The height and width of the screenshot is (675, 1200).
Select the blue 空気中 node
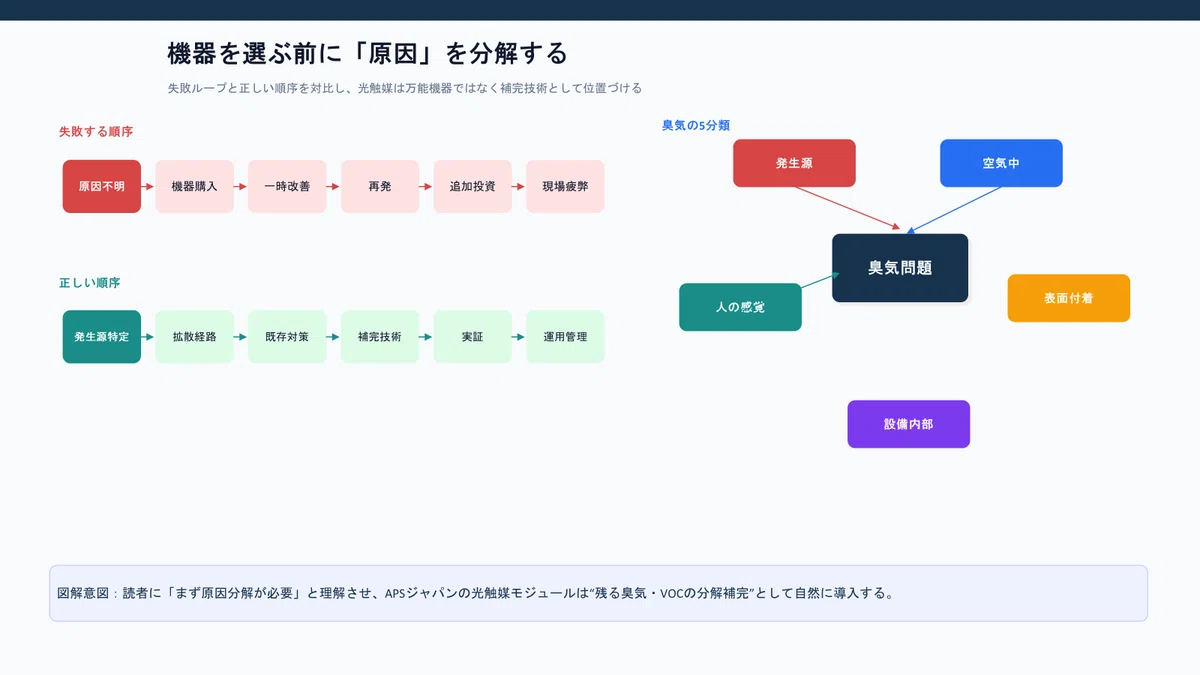pos(1001,163)
